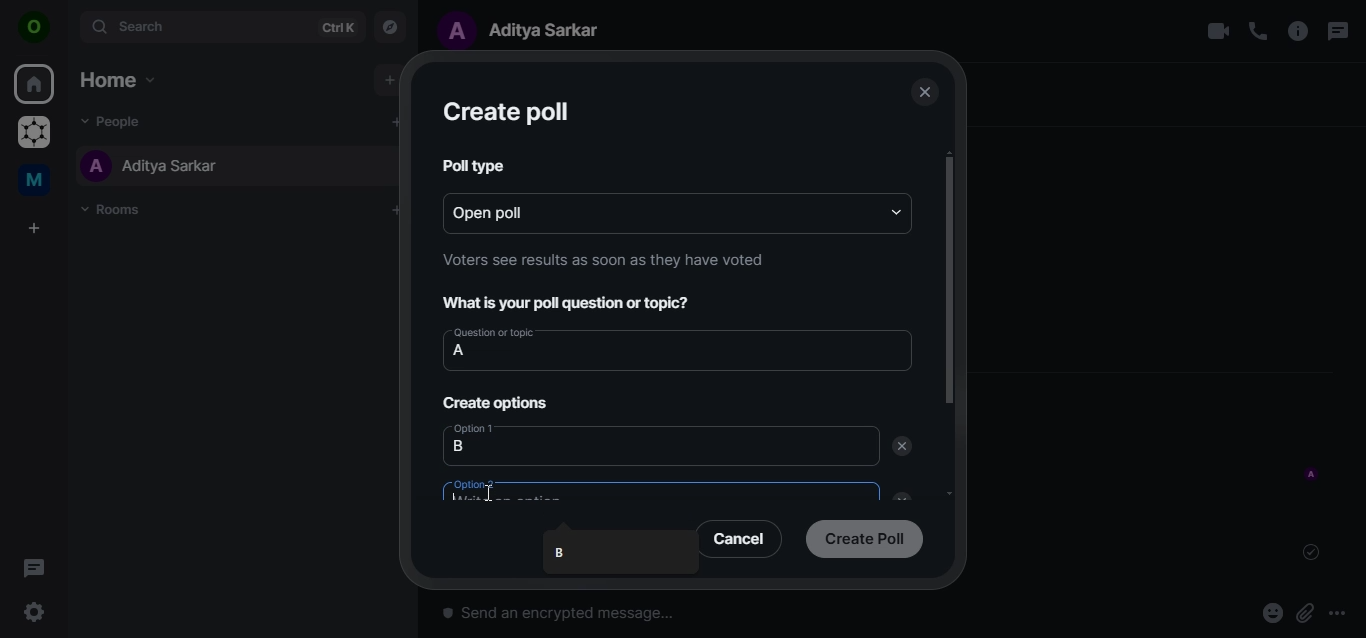Click the Question or topic field
Image resolution: width=1366 pixels, height=638 pixels.
(677, 352)
